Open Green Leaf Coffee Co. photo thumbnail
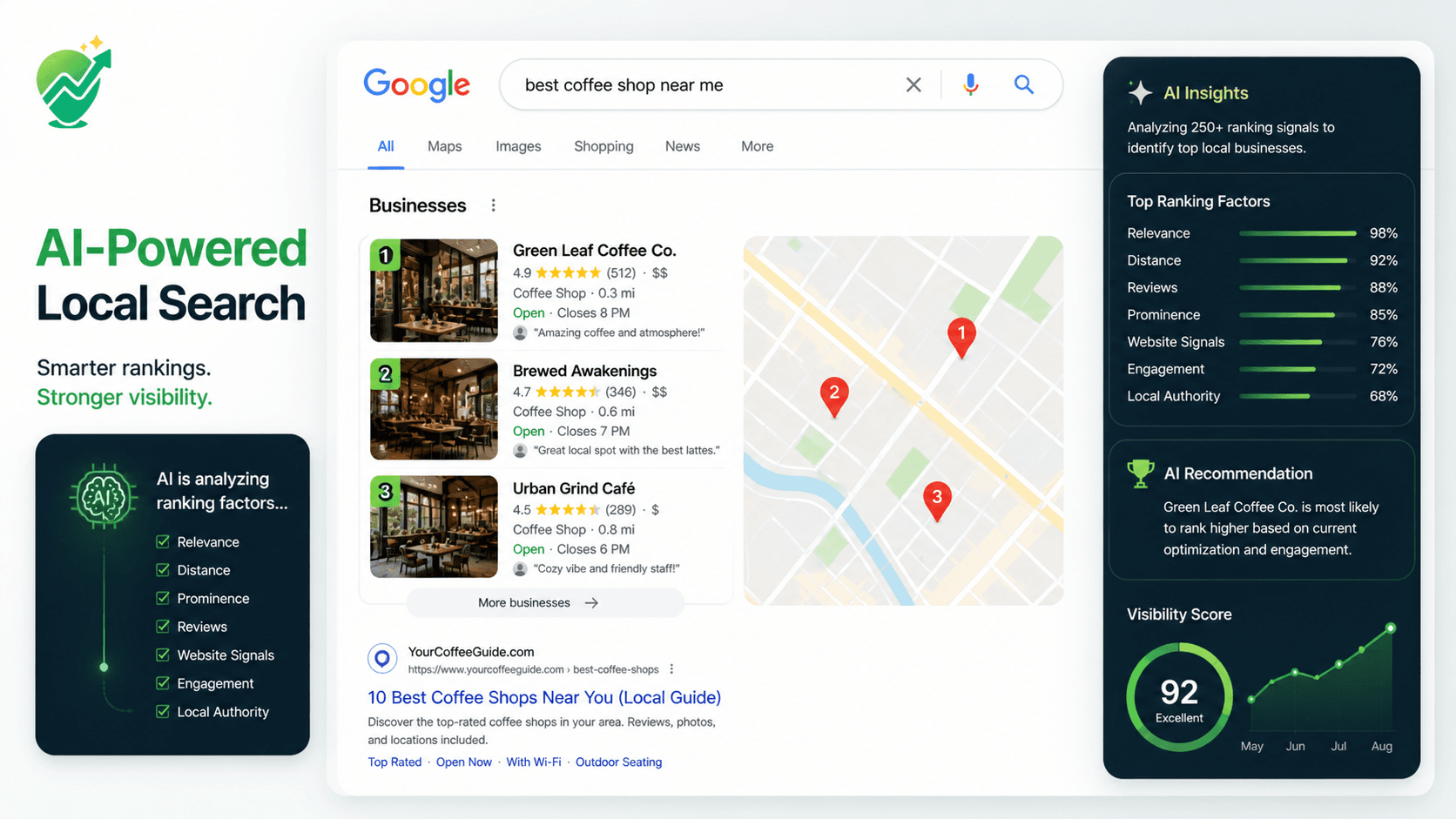 point(434,290)
